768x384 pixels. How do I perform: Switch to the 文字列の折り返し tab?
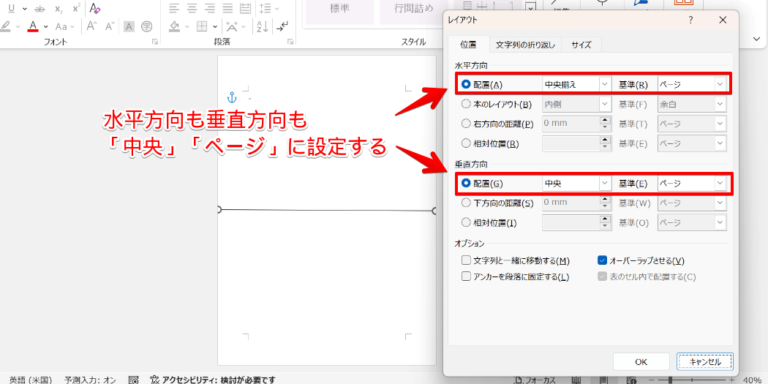pyautogui.click(x=525, y=45)
